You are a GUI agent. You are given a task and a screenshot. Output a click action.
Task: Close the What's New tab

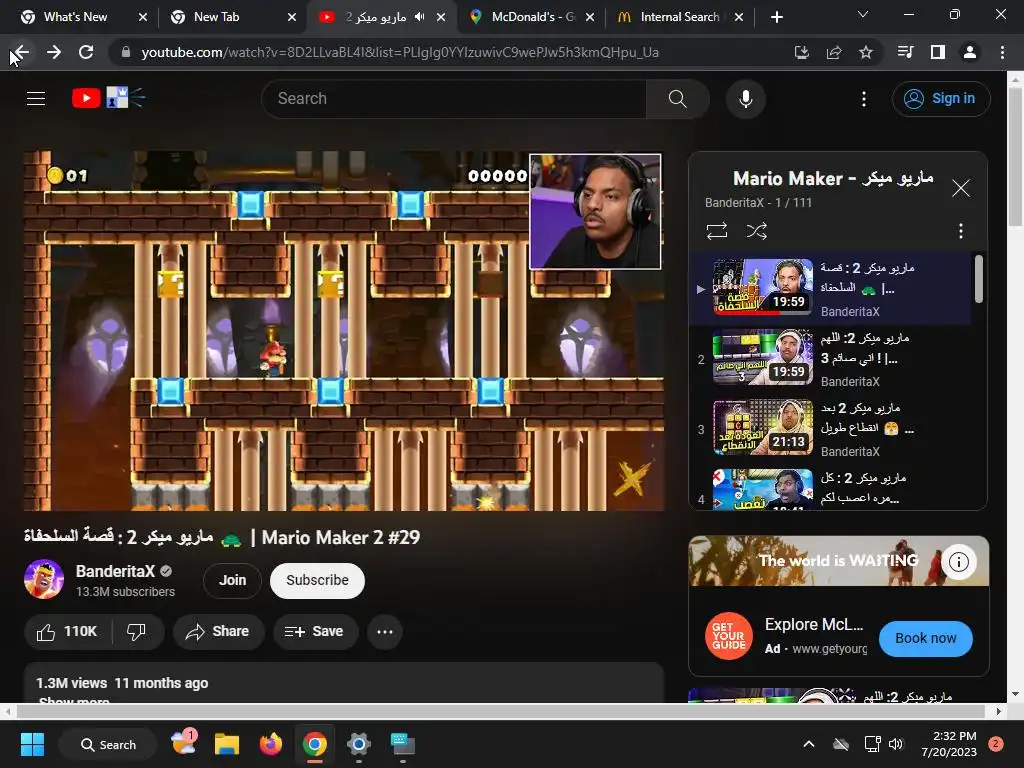coord(143,17)
